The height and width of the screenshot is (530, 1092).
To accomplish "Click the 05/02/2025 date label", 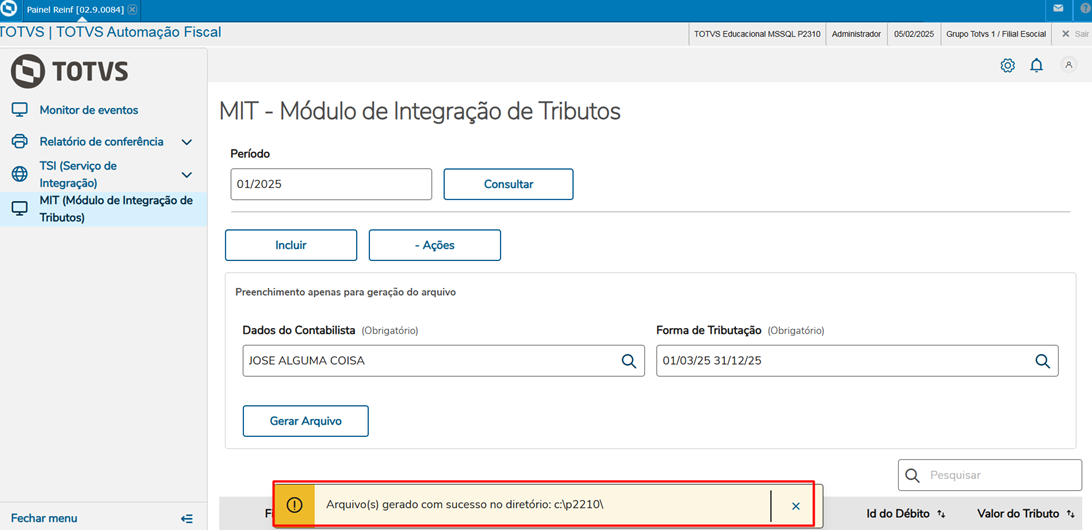I will tap(914, 33).
